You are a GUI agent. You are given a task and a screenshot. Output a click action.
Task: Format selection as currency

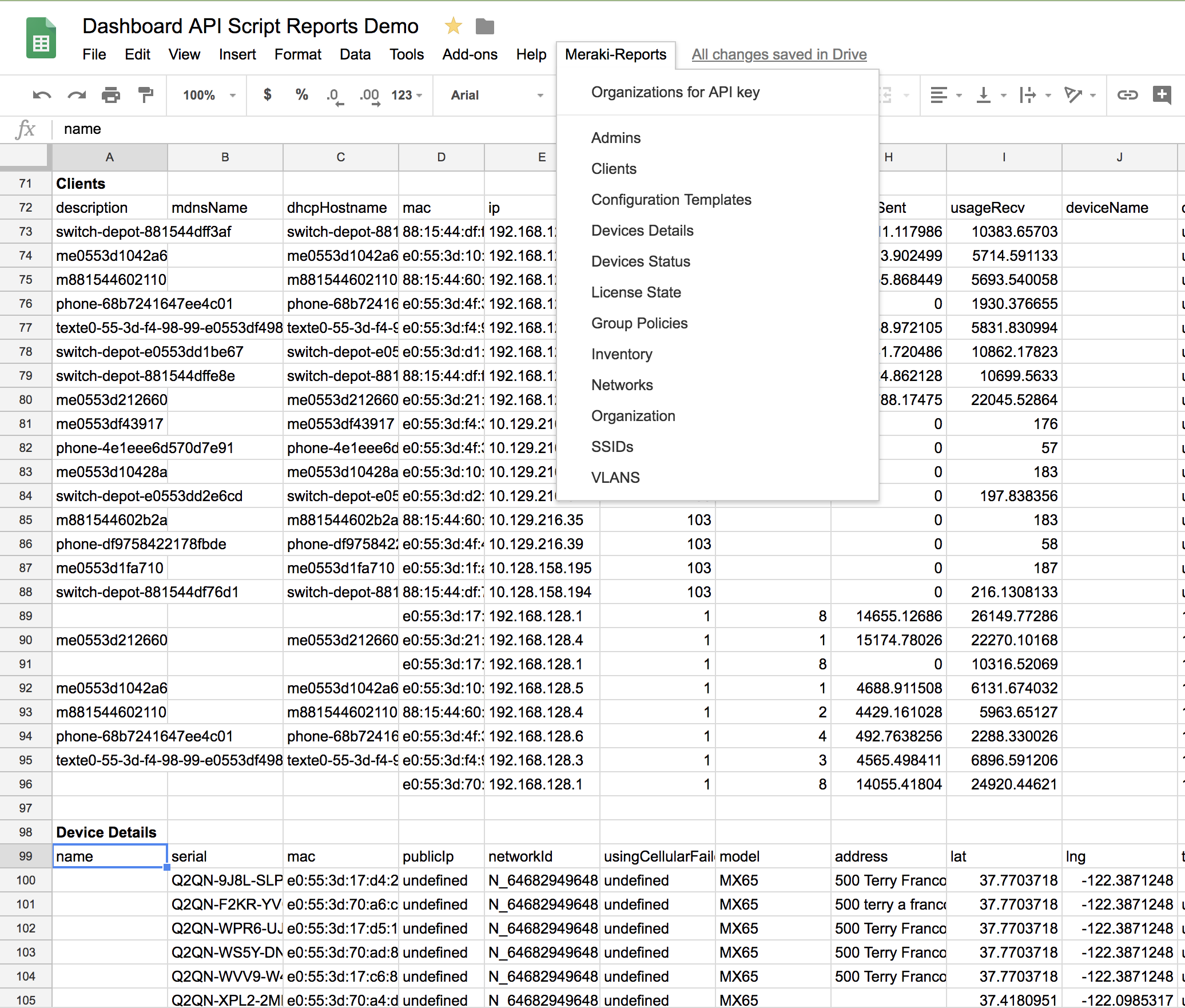click(266, 95)
